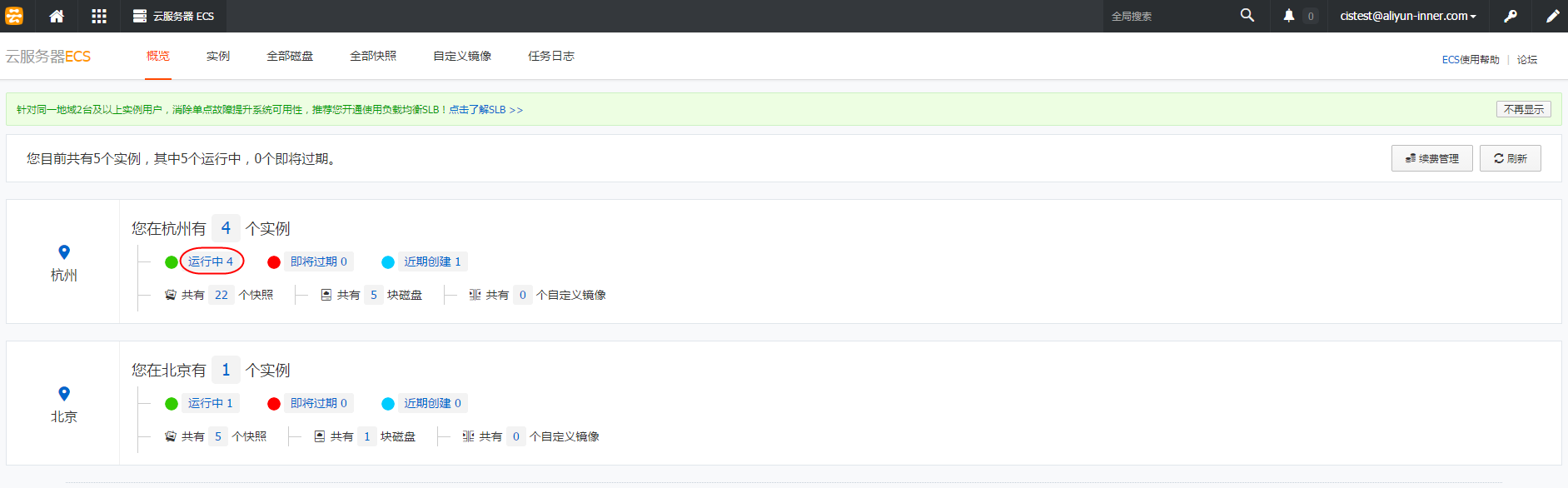
Task: Open the ECS使用帮助 help link
Action: click(1471, 60)
